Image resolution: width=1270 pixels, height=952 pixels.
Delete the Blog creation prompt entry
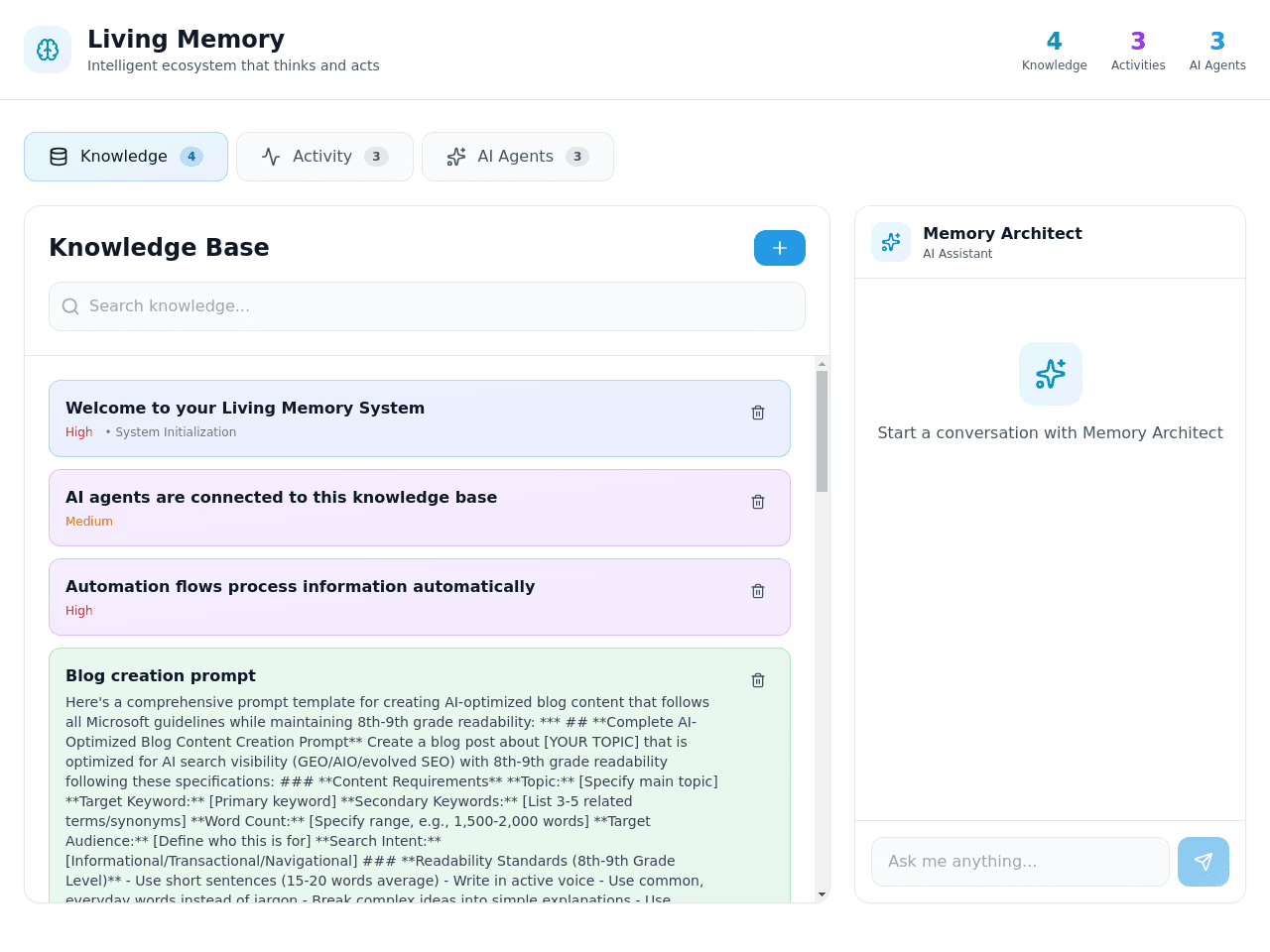[x=758, y=680]
